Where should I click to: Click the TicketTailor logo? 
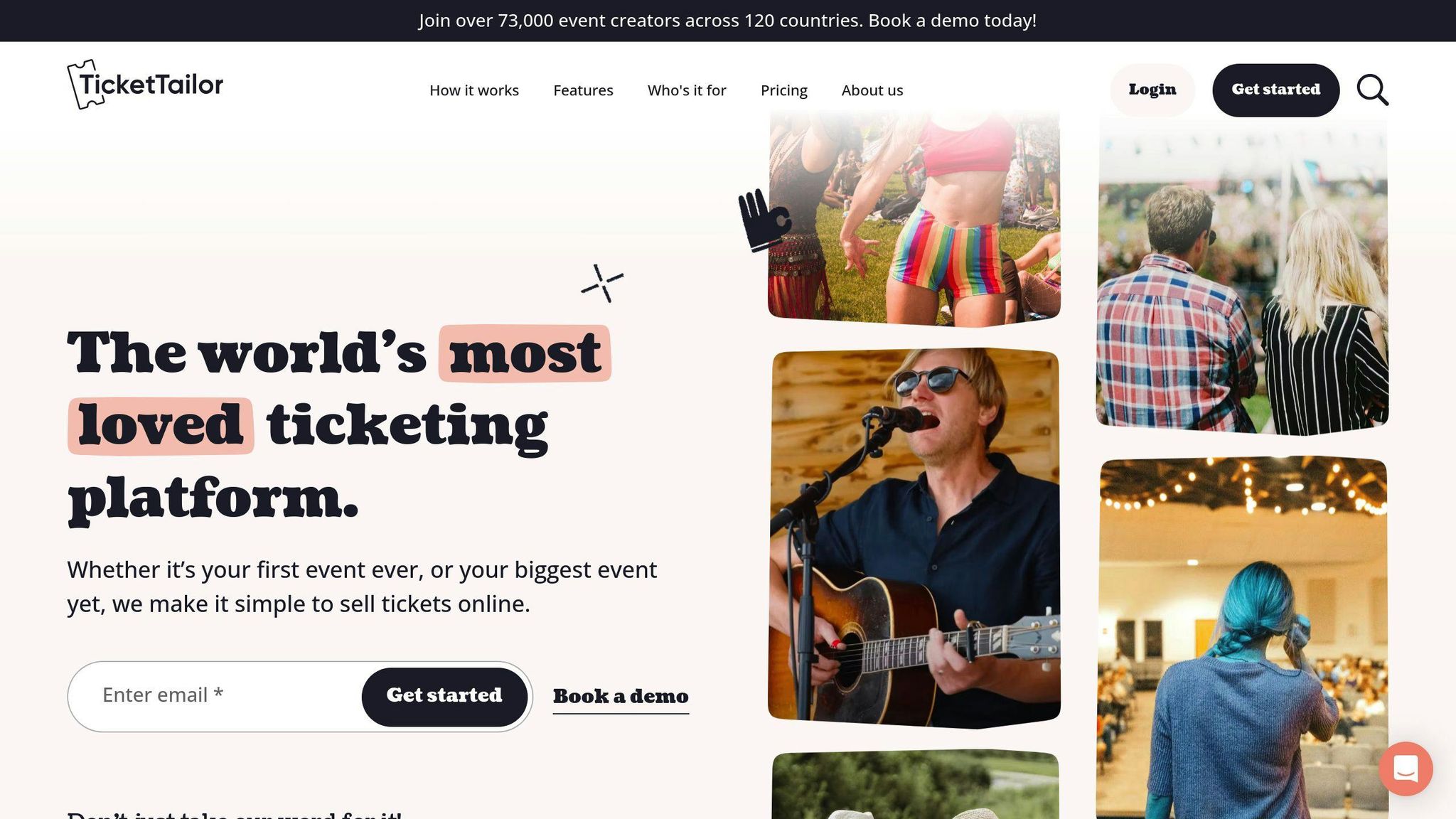[x=145, y=85]
